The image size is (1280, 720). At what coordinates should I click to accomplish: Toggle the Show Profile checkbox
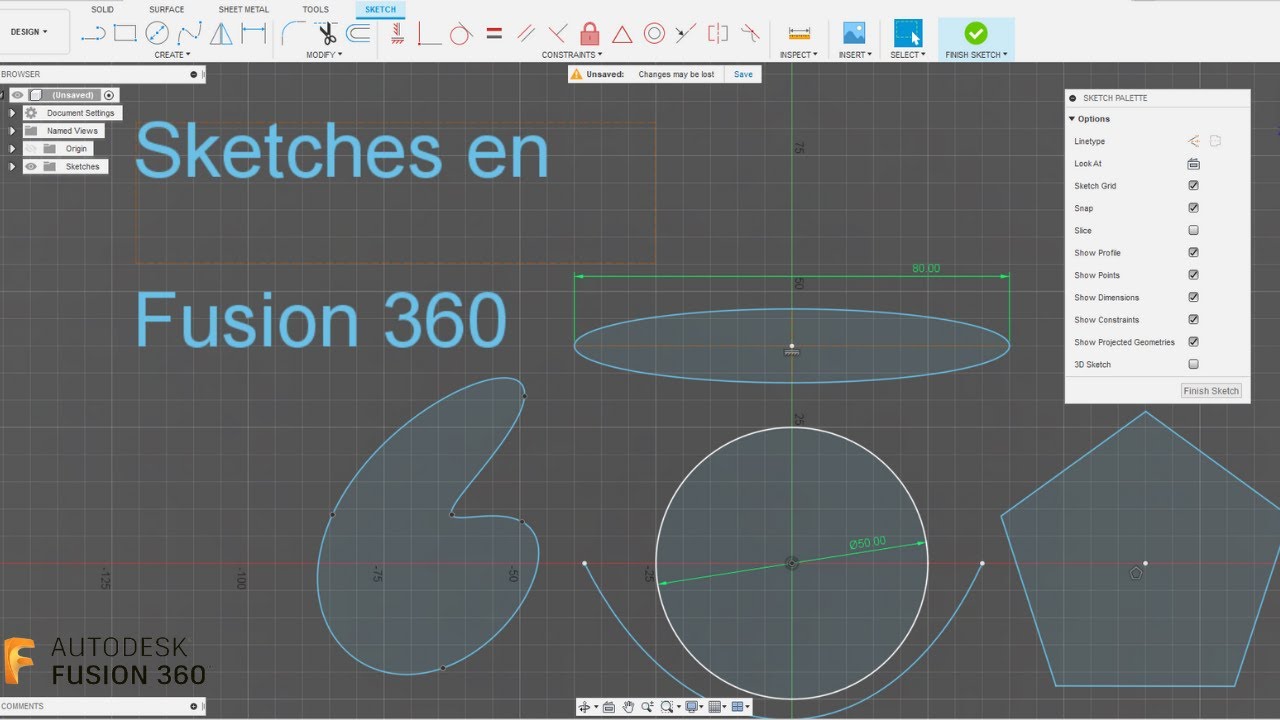1193,253
